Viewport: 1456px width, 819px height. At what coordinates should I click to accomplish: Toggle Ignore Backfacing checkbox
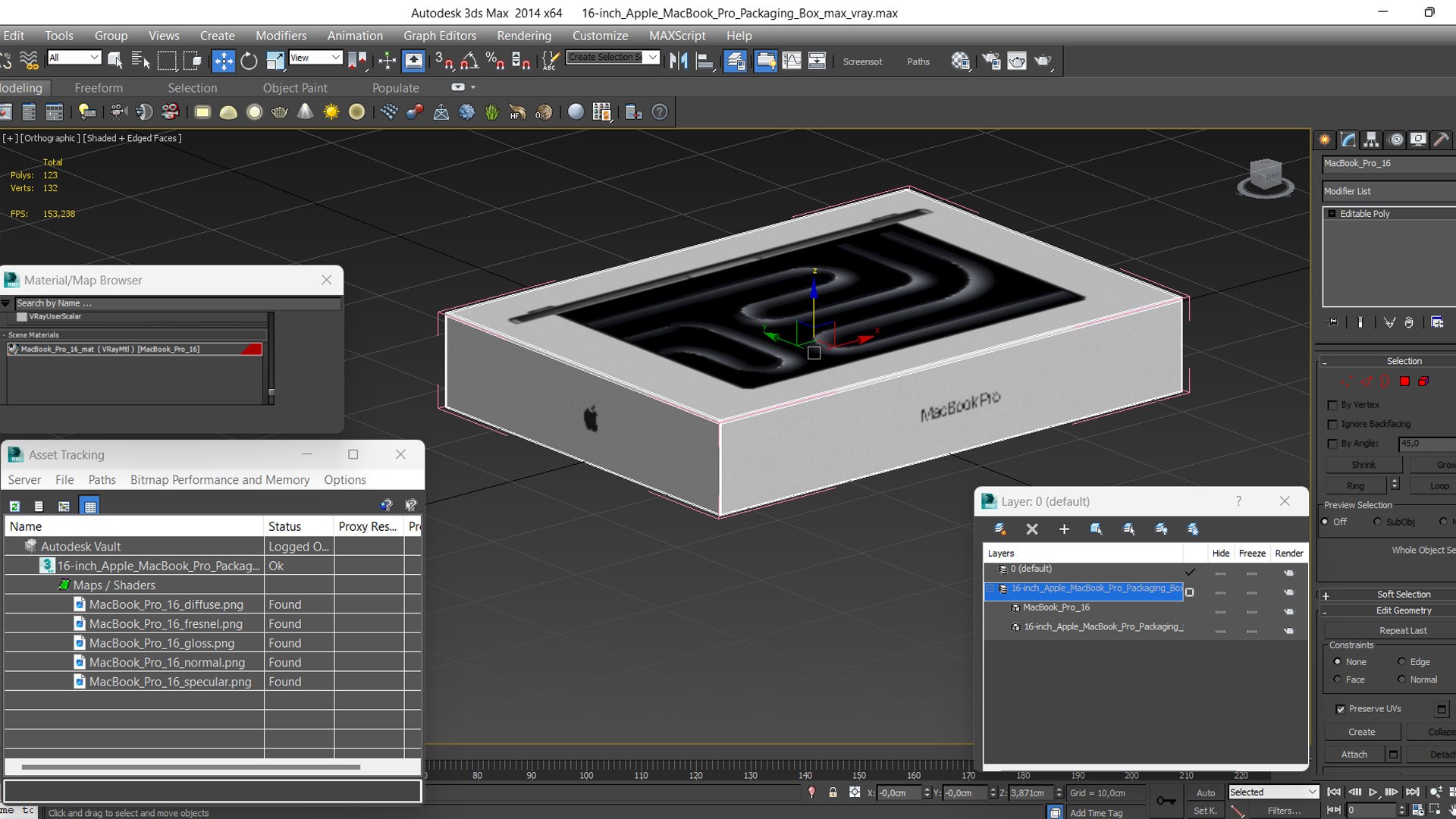point(1332,425)
